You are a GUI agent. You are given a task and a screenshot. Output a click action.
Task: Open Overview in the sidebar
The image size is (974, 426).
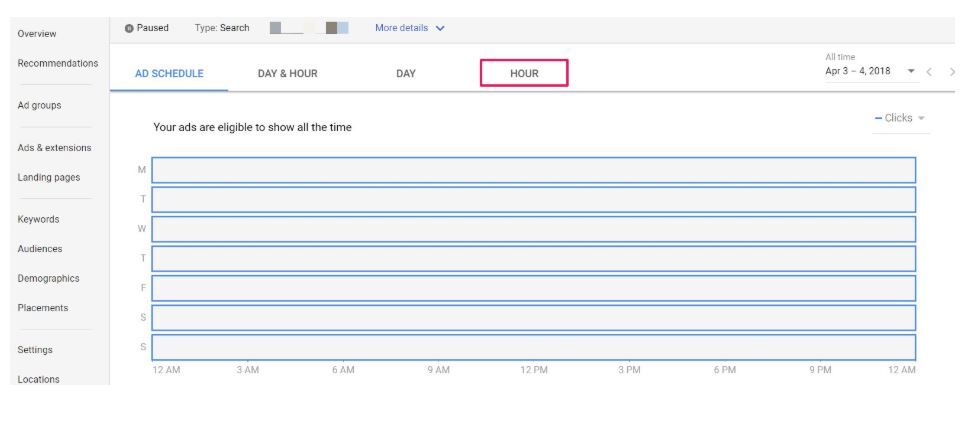37,34
